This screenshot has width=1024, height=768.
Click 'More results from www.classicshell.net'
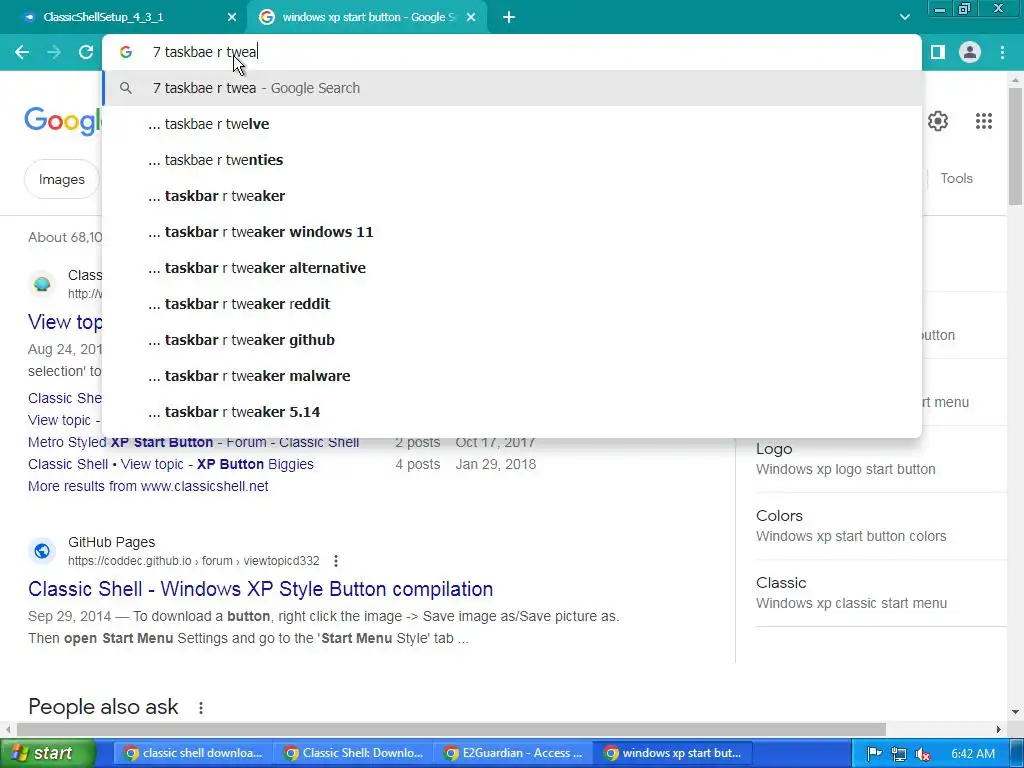pyautogui.click(x=148, y=486)
